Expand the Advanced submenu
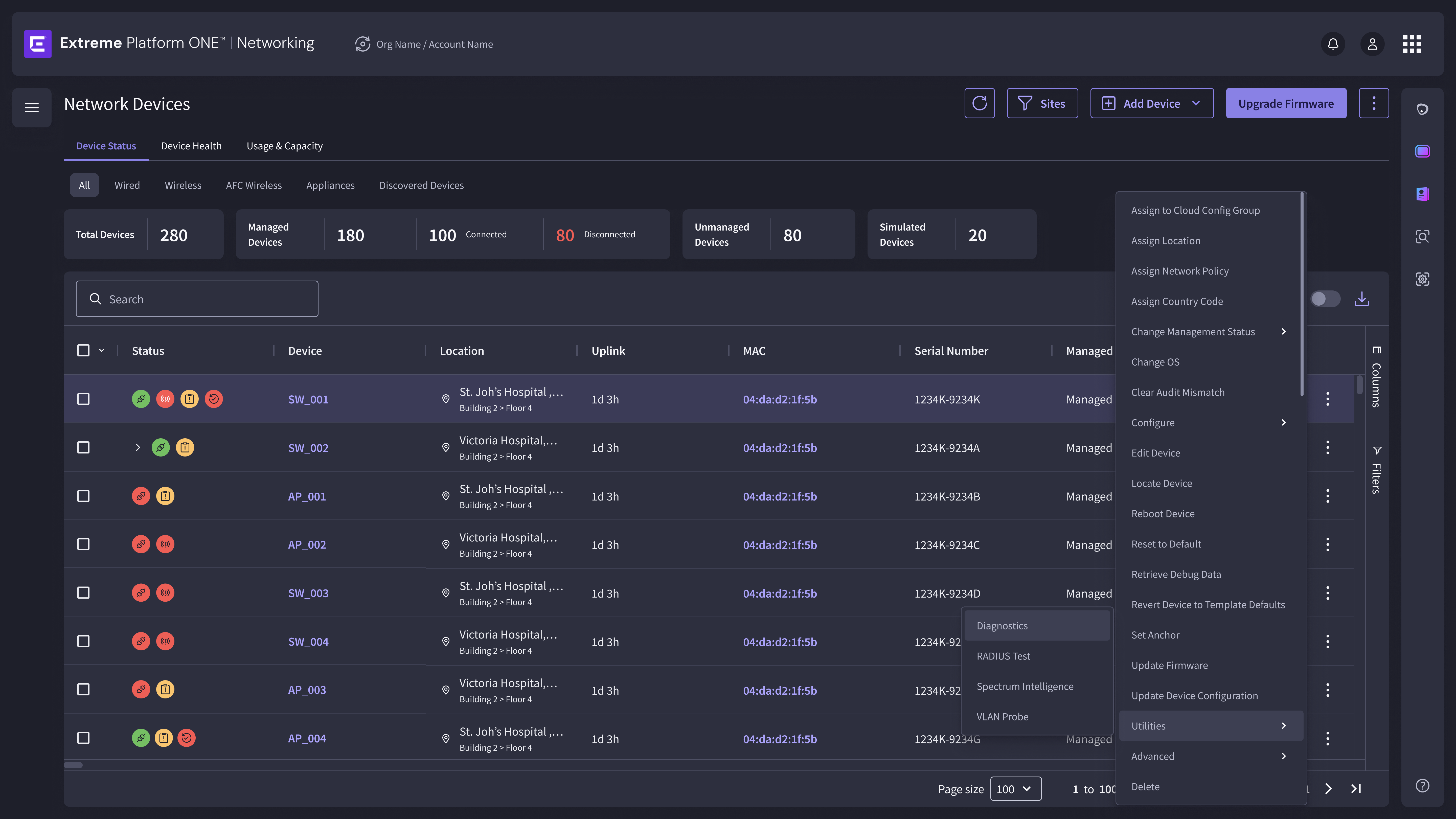1456x819 pixels. [x=1211, y=756]
